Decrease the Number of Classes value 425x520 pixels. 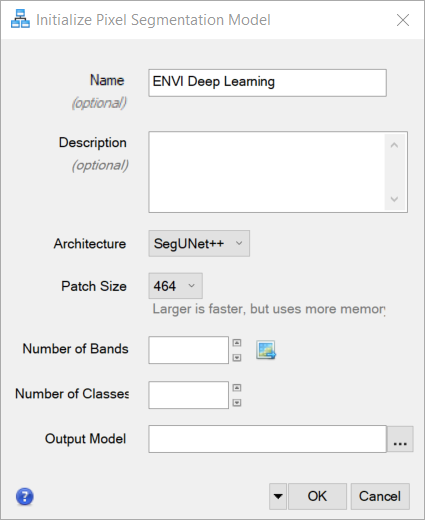(x=237, y=403)
